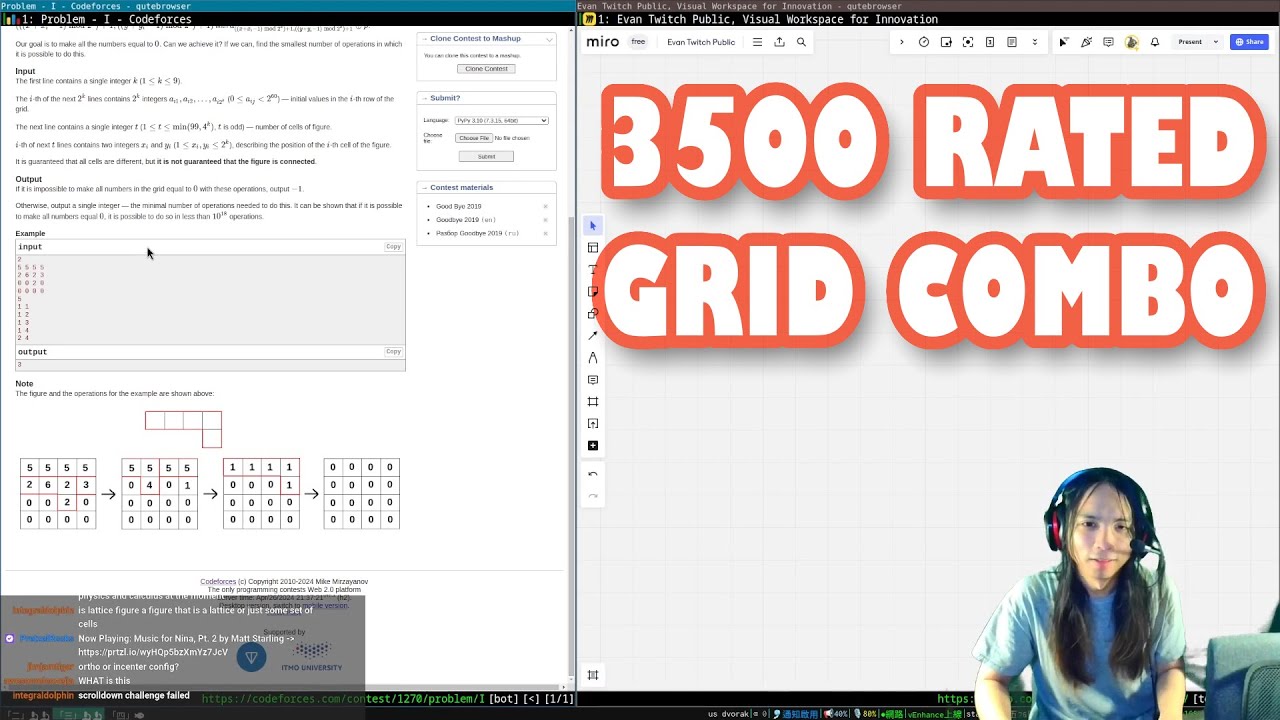The width and height of the screenshot is (1280, 720).
Task: Open the timer icon in Miro toolbar
Action: click(x=924, y=42)
